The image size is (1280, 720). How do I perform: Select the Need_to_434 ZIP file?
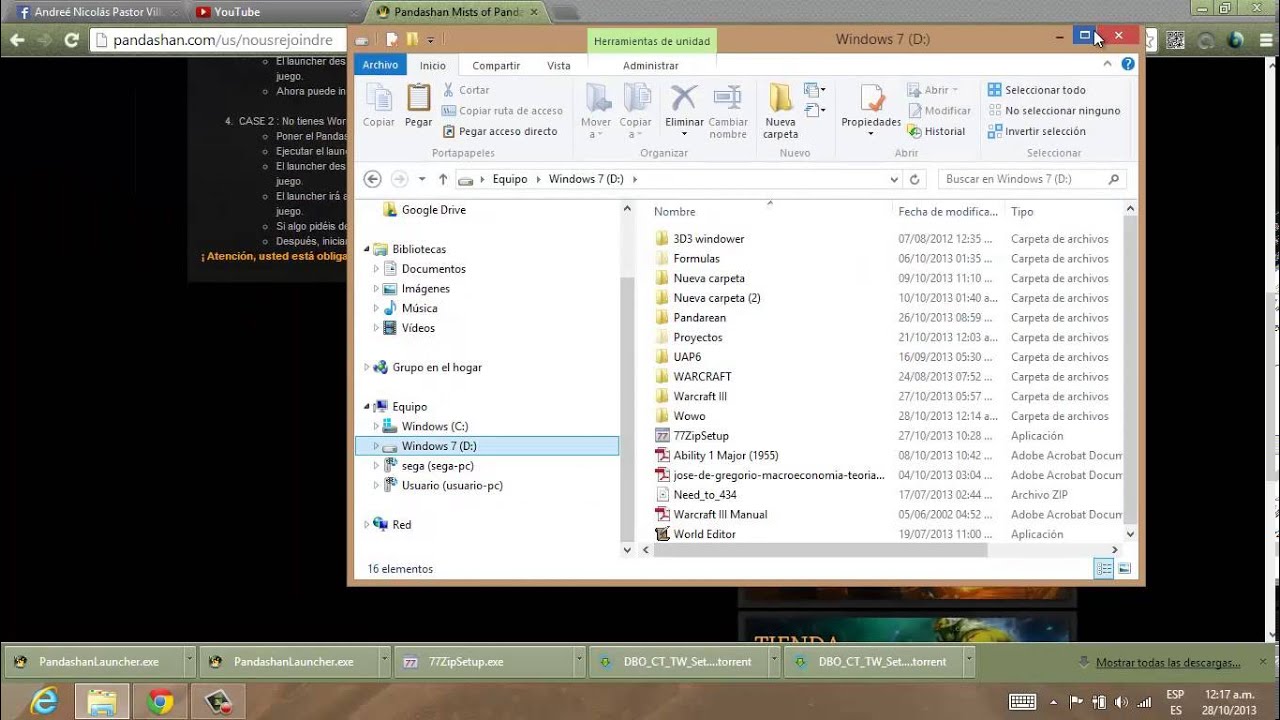click(x=705, y=494)
